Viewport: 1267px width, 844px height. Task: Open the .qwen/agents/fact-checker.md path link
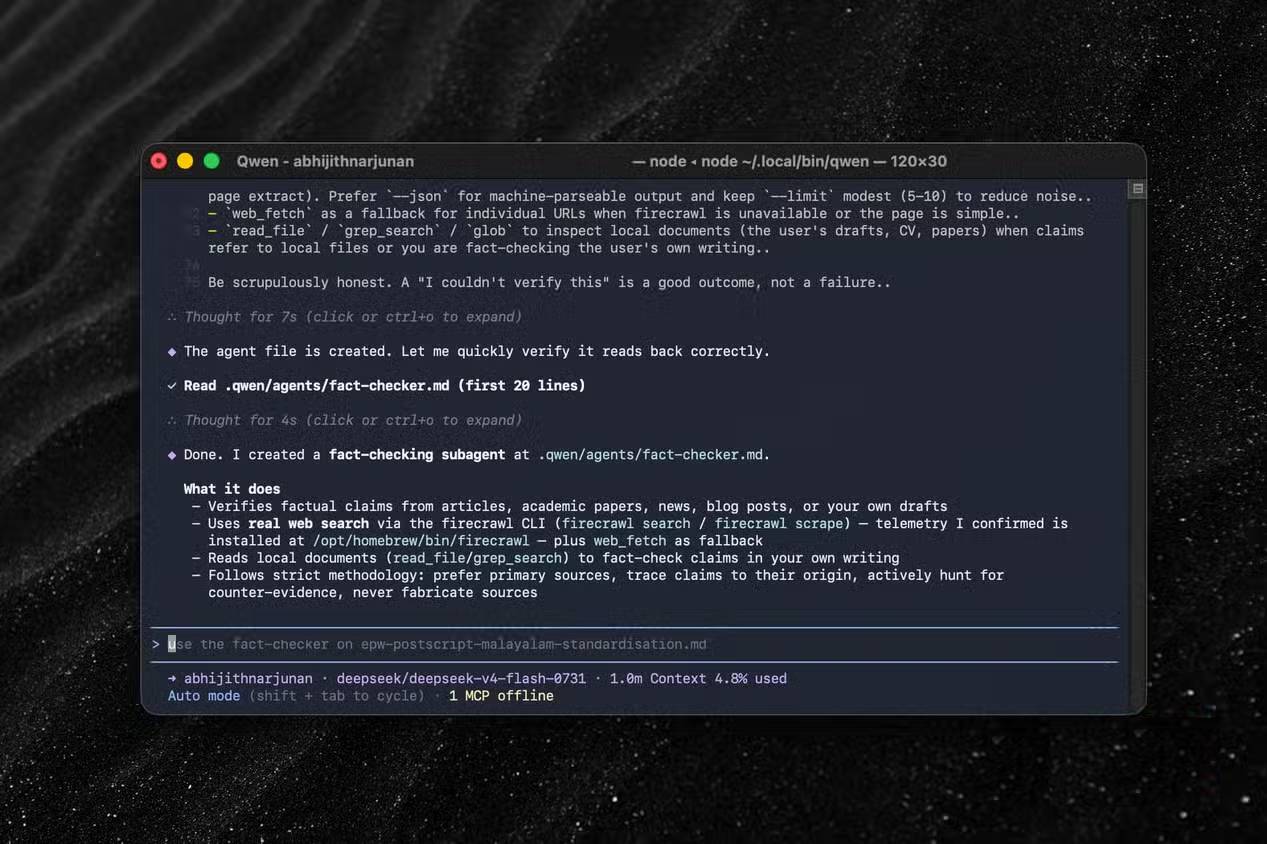[x=652, y=455]
